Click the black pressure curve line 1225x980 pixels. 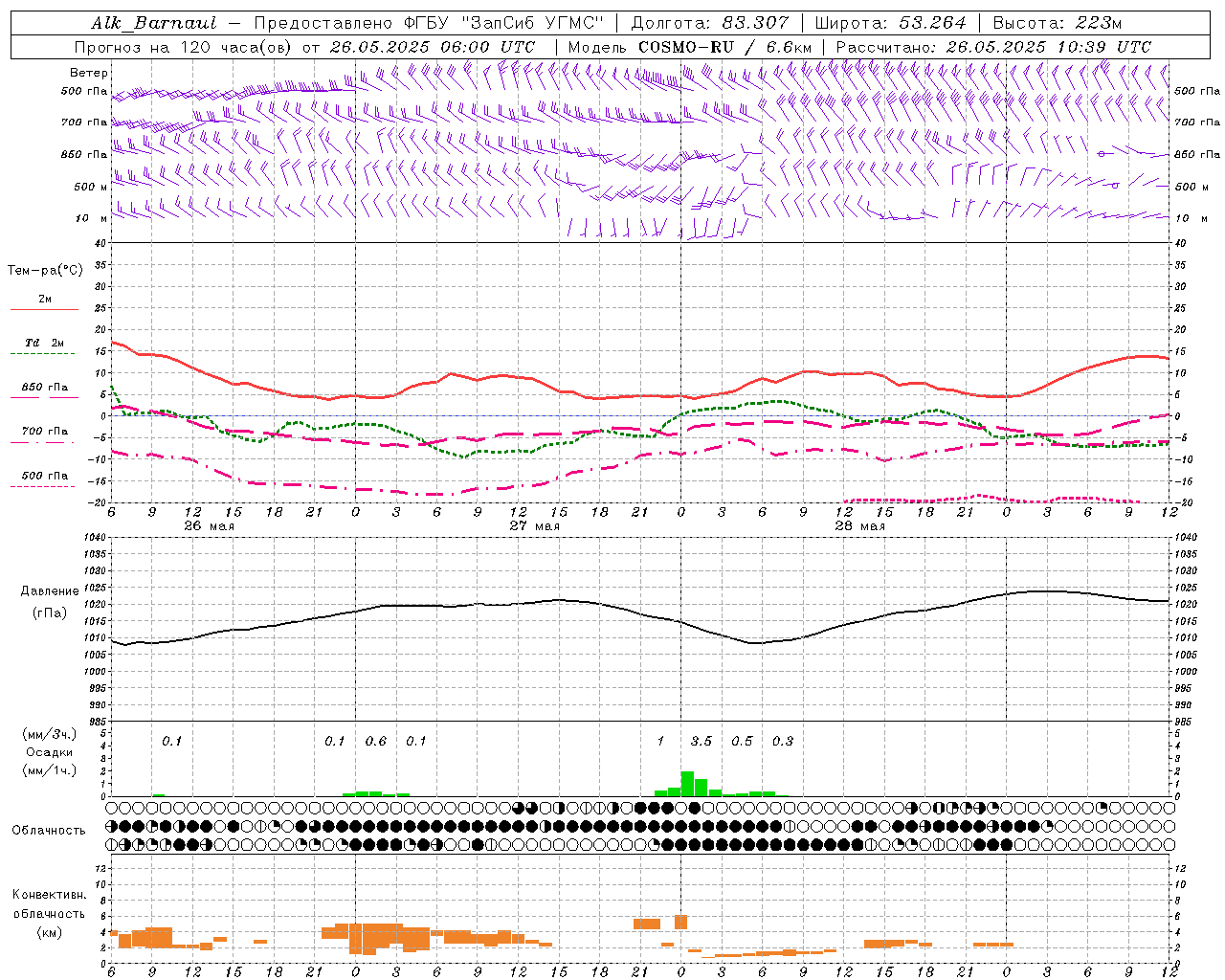[641, 615]
